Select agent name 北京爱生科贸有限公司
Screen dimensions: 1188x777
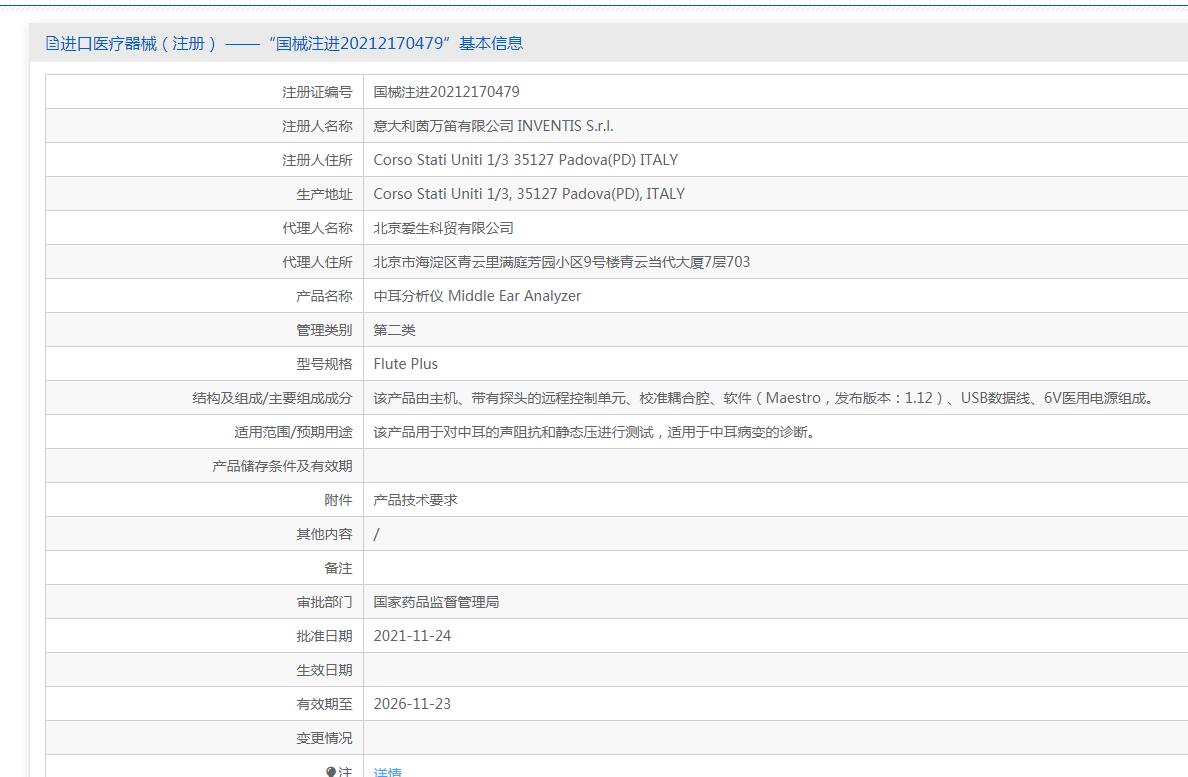[443, 228]
